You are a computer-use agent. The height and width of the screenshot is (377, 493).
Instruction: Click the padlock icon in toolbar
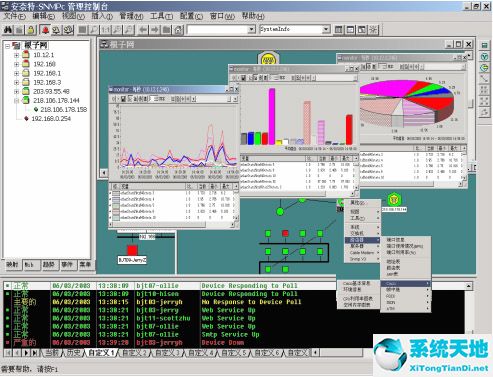[31, 30]
